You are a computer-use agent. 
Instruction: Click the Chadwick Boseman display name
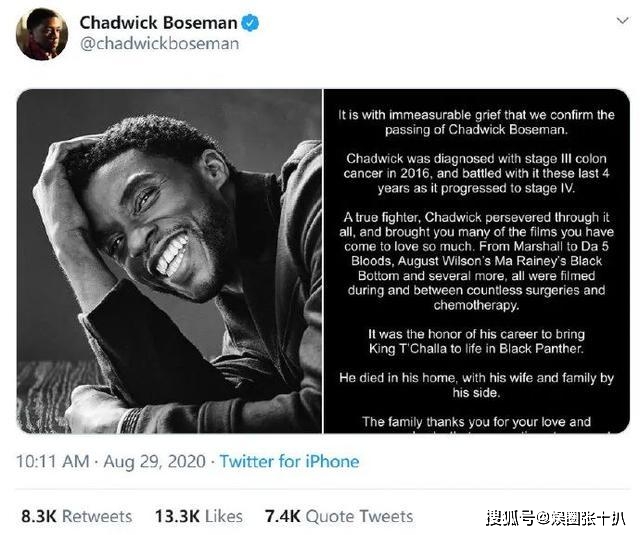158,22
